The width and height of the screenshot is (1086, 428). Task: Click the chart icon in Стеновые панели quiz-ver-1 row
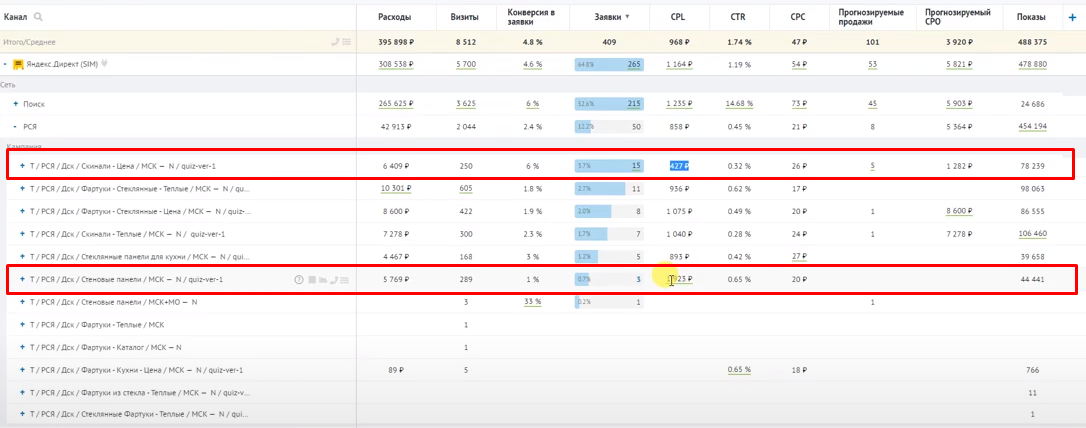[x=323, y=279]
